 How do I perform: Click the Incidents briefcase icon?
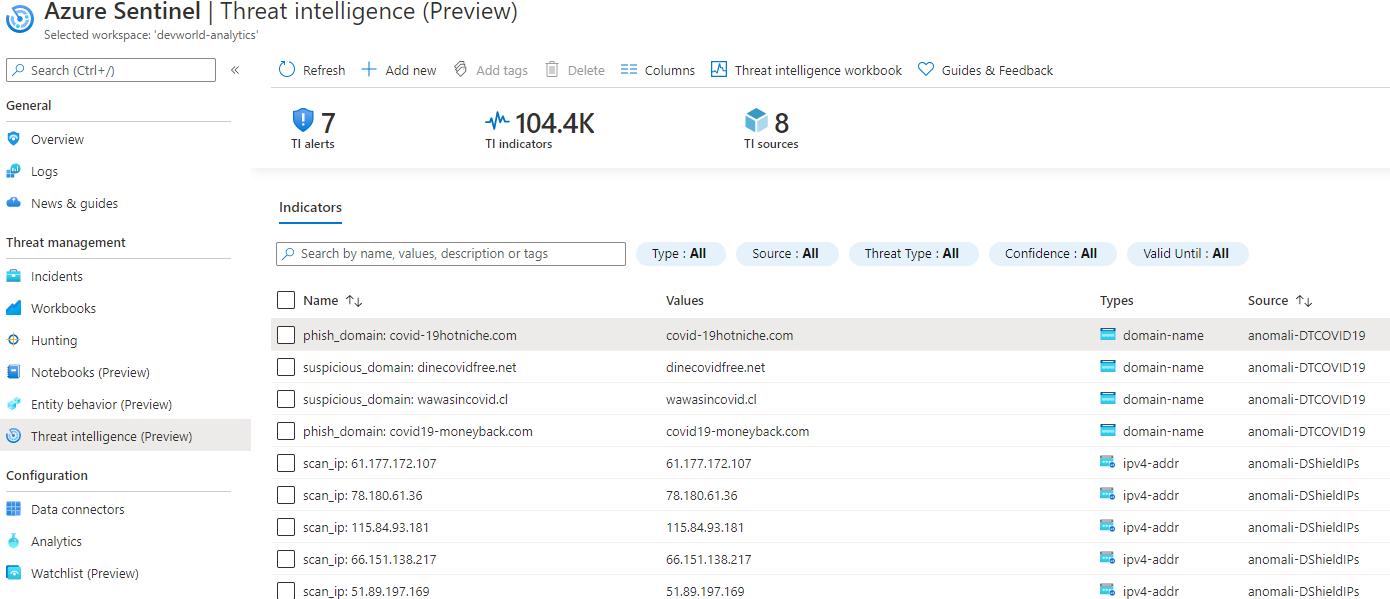click(13, 276)
